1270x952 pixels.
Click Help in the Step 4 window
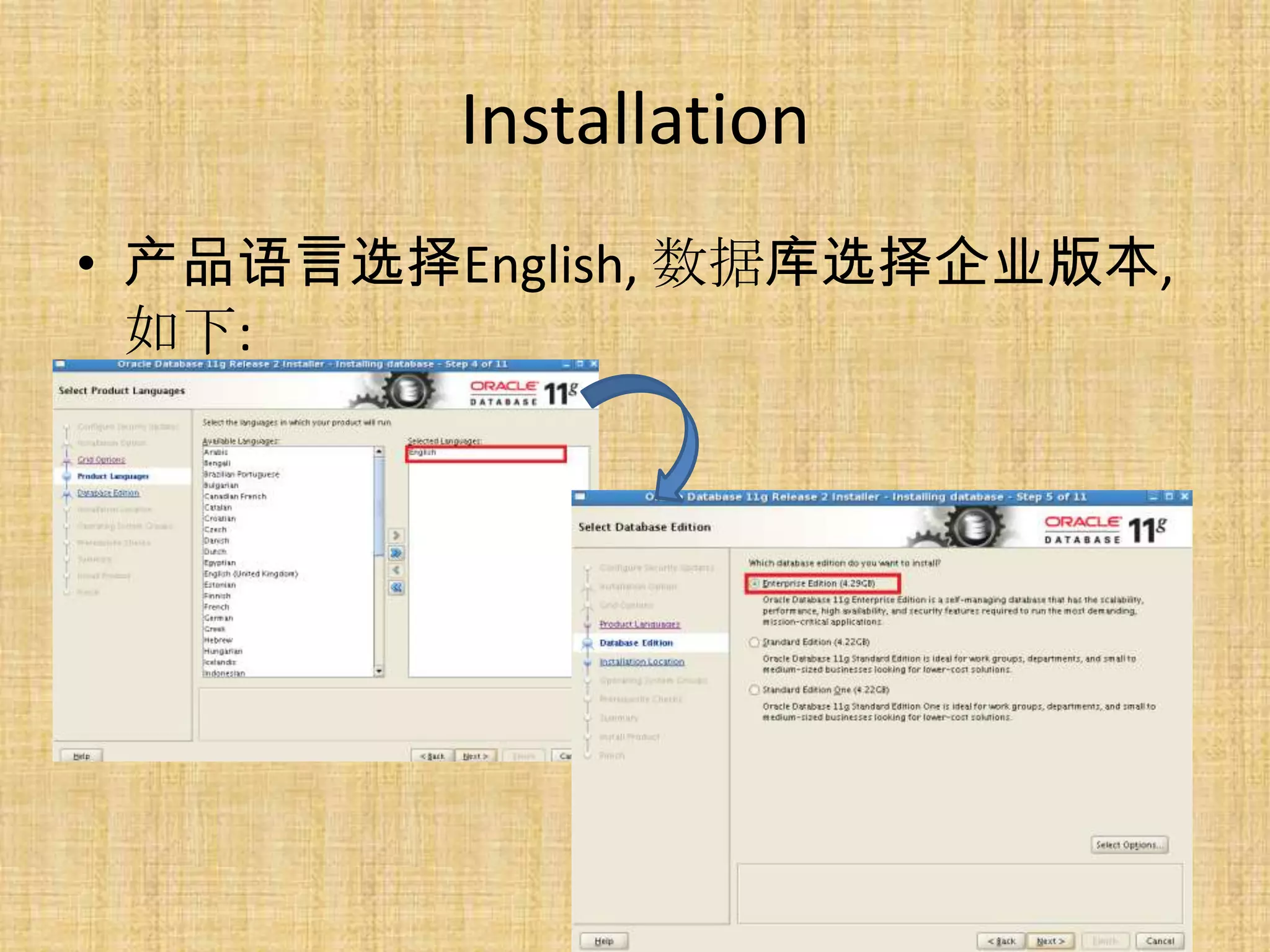coord(81,756)
